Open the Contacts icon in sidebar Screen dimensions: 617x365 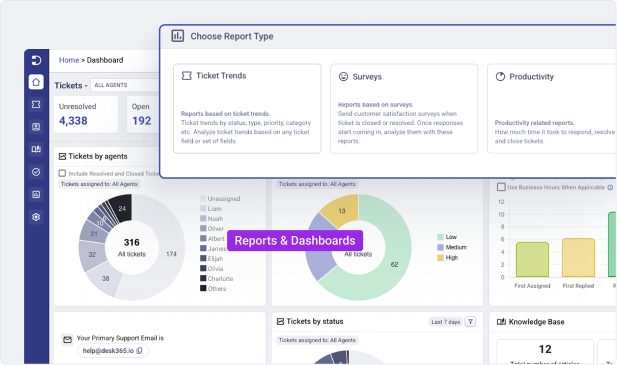point(36,127)
